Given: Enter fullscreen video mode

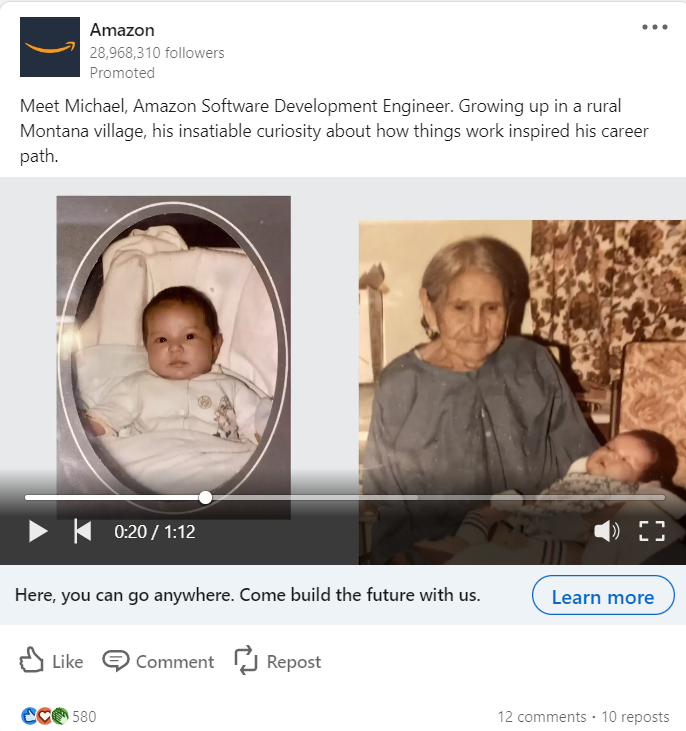Looking at the screenshot, I should coord(651,531).
